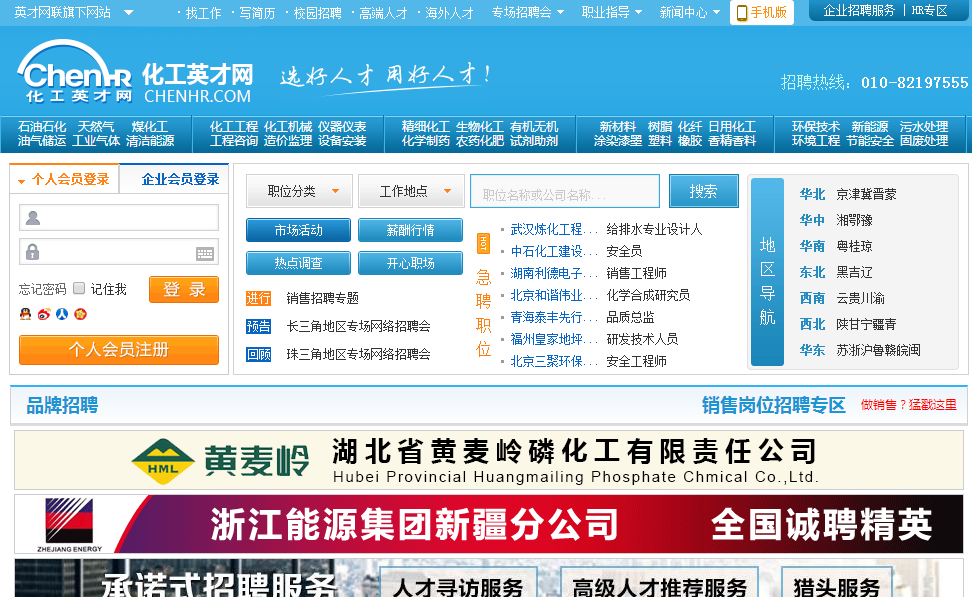Expand the 英才网联旗下网站 dropdown arrow
The width and height of the screenshot is (972, 597).
(128, 12)
